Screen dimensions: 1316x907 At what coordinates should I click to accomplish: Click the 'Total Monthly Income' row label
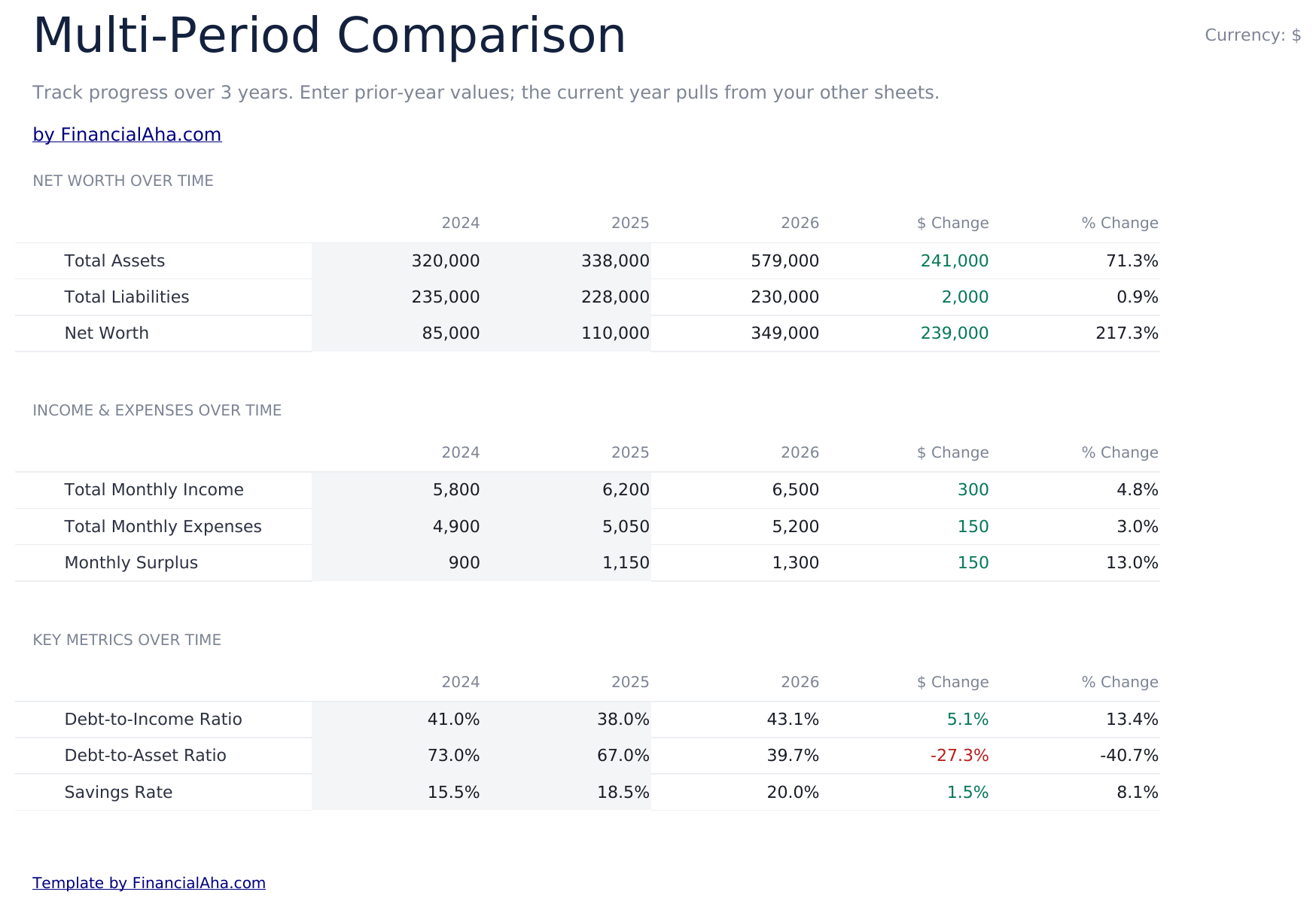154,490
